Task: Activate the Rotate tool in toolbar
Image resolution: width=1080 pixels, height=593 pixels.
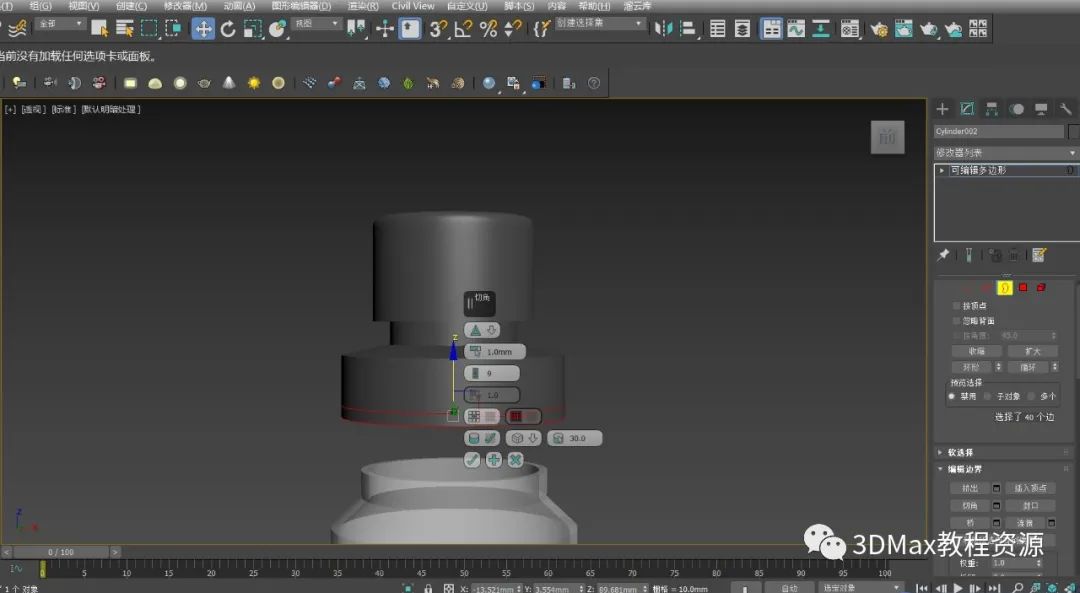Action: pyautogui.click(x=228, y=29)
